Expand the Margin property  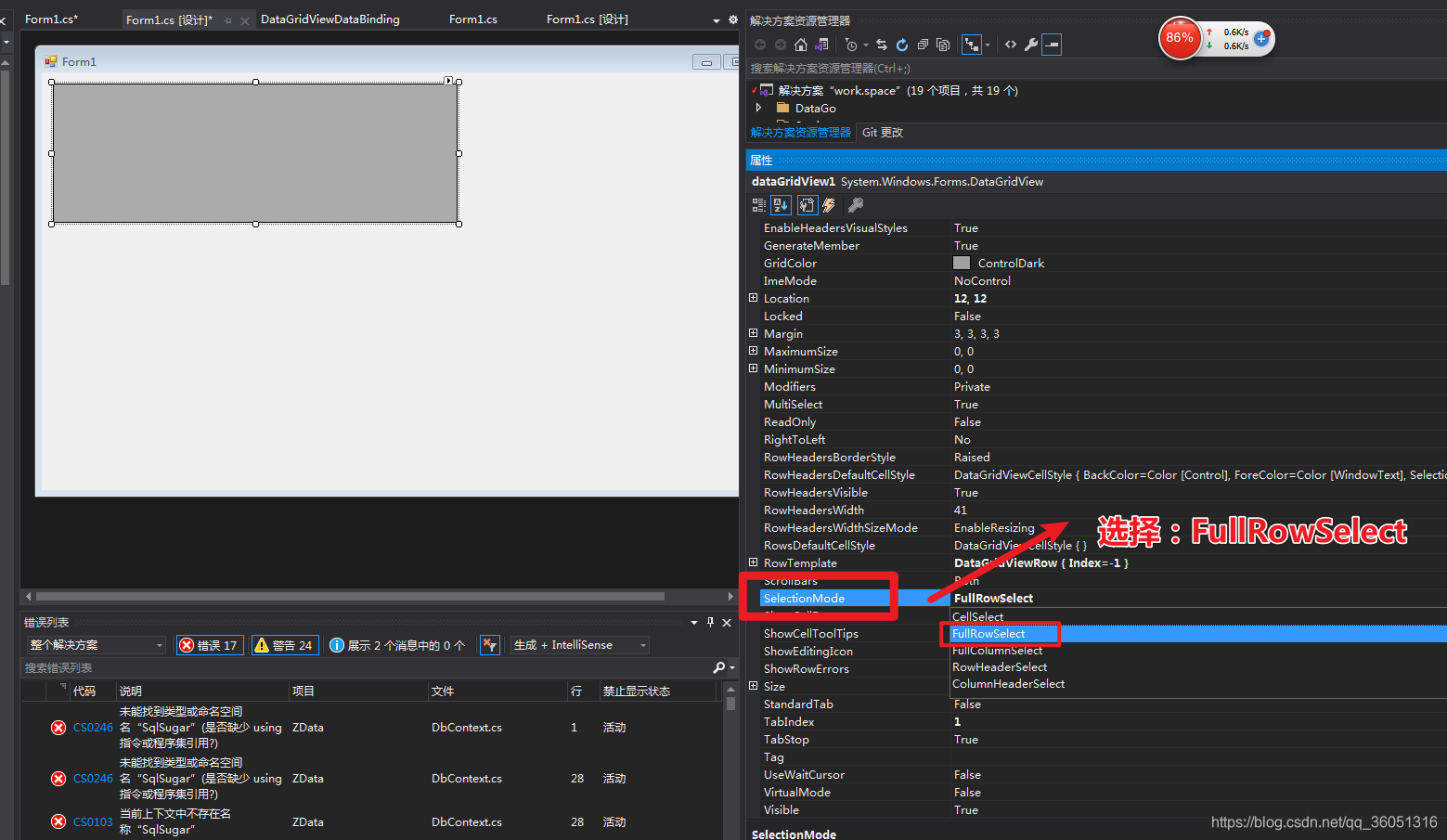pyautogui.click(x=754, y=333)
